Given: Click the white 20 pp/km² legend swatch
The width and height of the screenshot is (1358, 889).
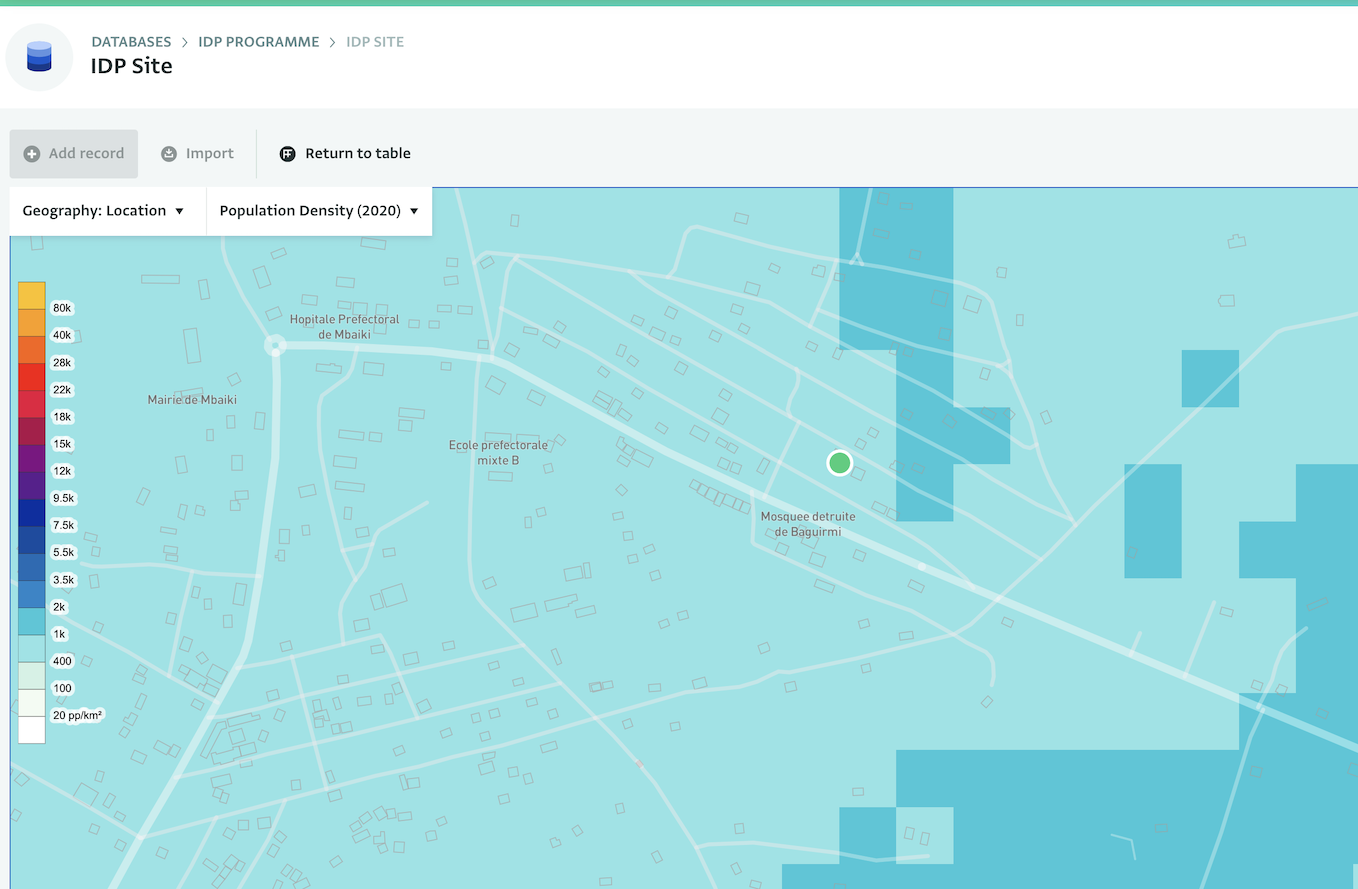Looking at the screenshot, I should 32,729.
